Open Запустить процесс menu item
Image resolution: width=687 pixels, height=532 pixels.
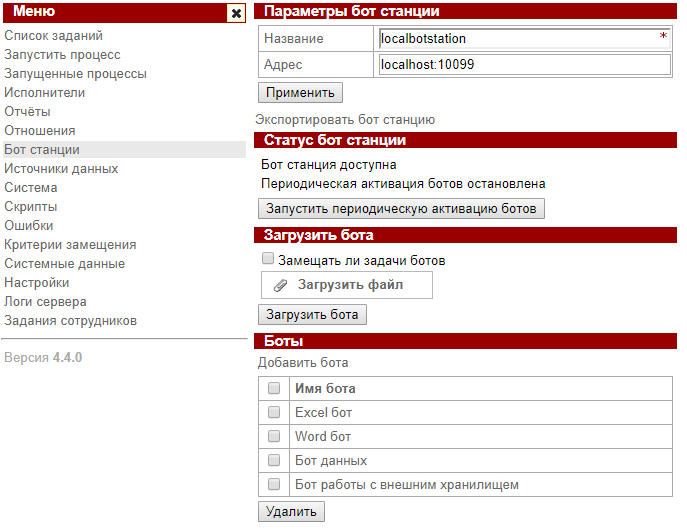point(62,55)
